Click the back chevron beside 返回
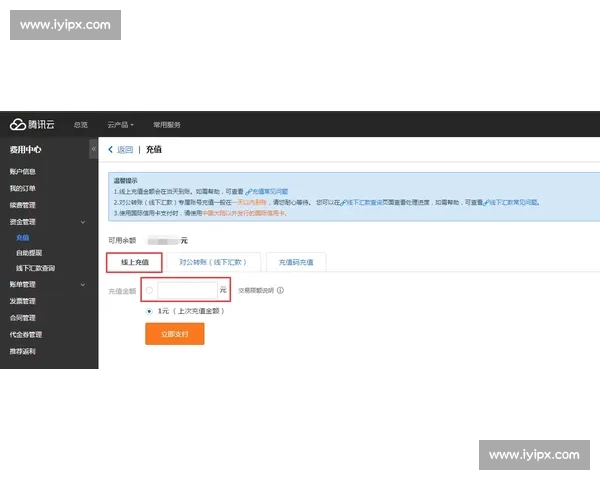Image resolution: width=600 pixels, height=480 pixels. (x=111, y=149)
